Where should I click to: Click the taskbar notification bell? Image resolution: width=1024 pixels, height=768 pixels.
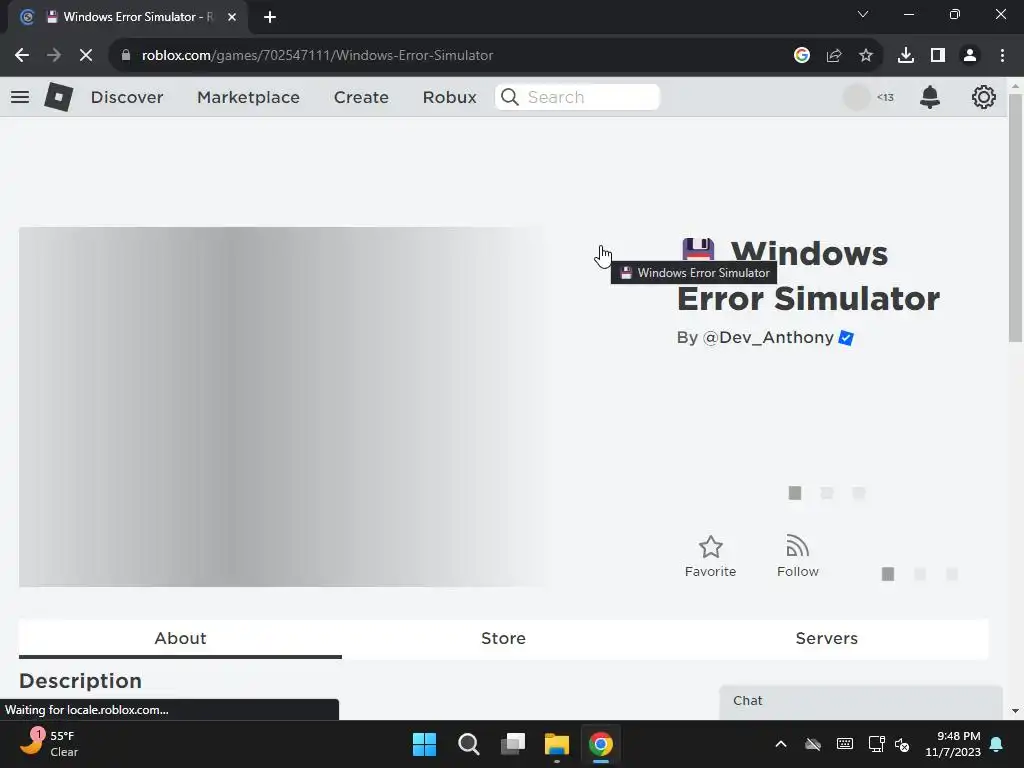[x=997, y=744]
